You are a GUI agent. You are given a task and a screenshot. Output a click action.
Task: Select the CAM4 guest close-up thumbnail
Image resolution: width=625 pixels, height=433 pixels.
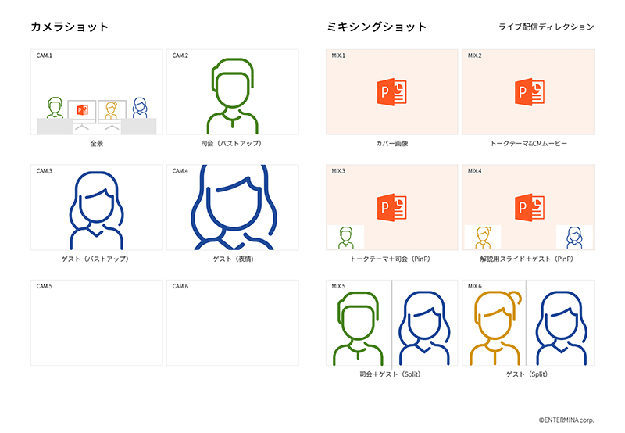(x=232, y=207)
